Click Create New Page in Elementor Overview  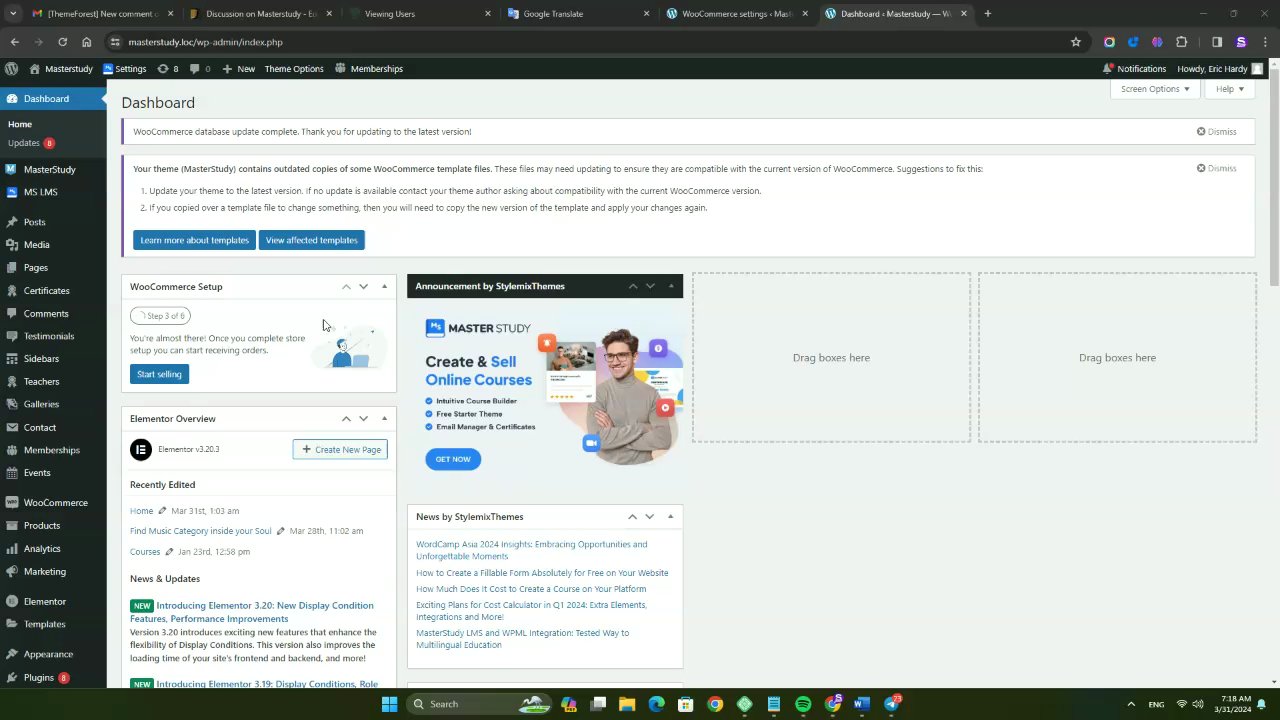(x=340, y=450)
